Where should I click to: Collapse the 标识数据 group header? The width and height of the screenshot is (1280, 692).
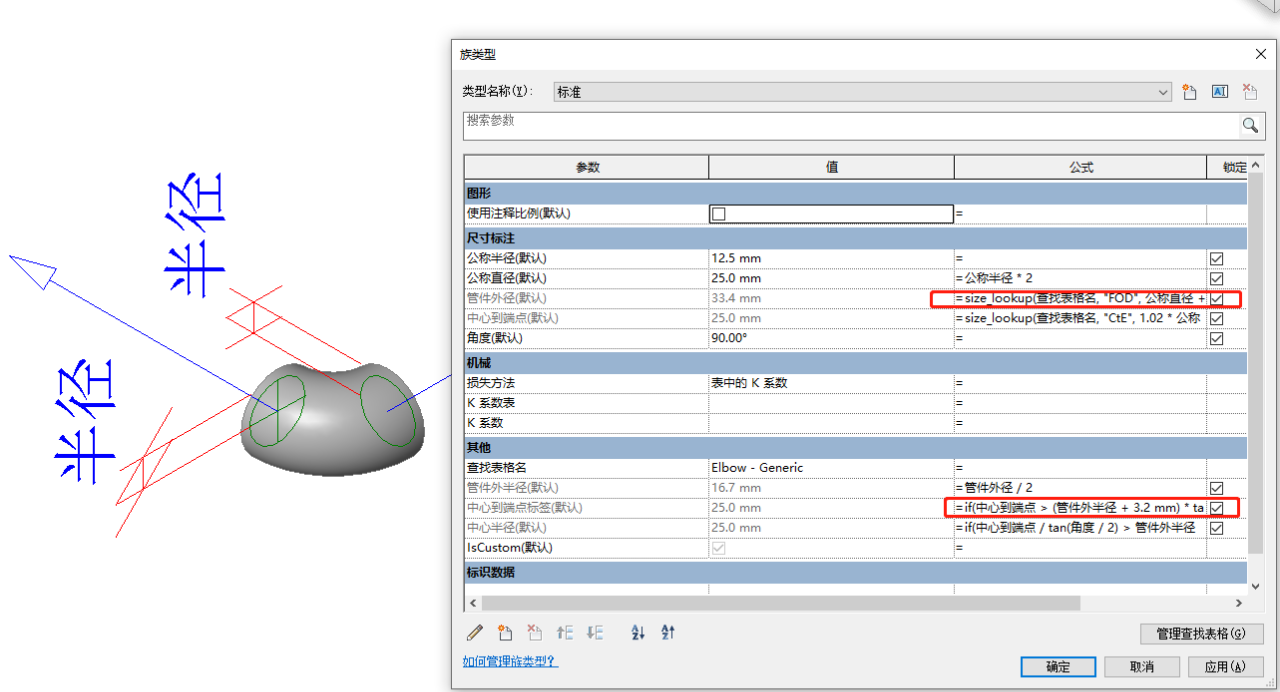point(856,572)
